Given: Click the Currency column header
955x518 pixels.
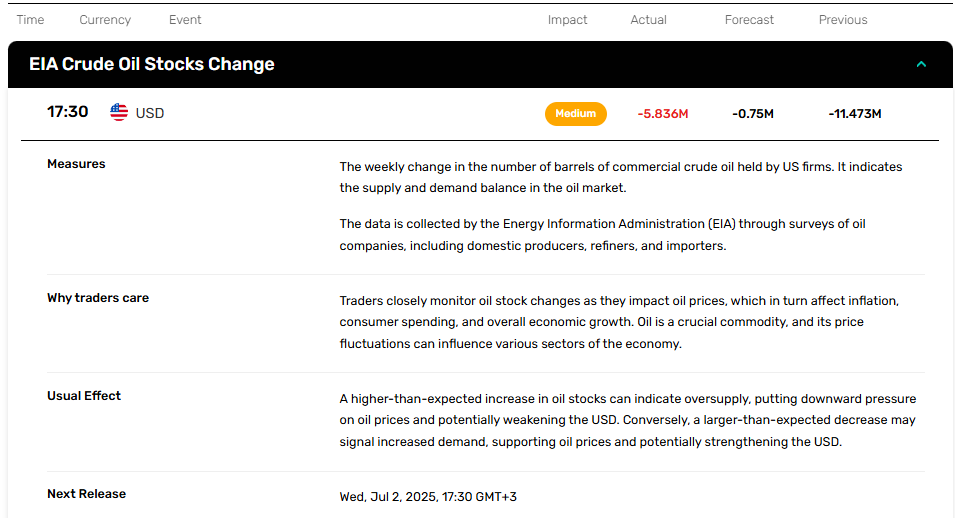Looking at the screenshot, I should pos(105,20).
